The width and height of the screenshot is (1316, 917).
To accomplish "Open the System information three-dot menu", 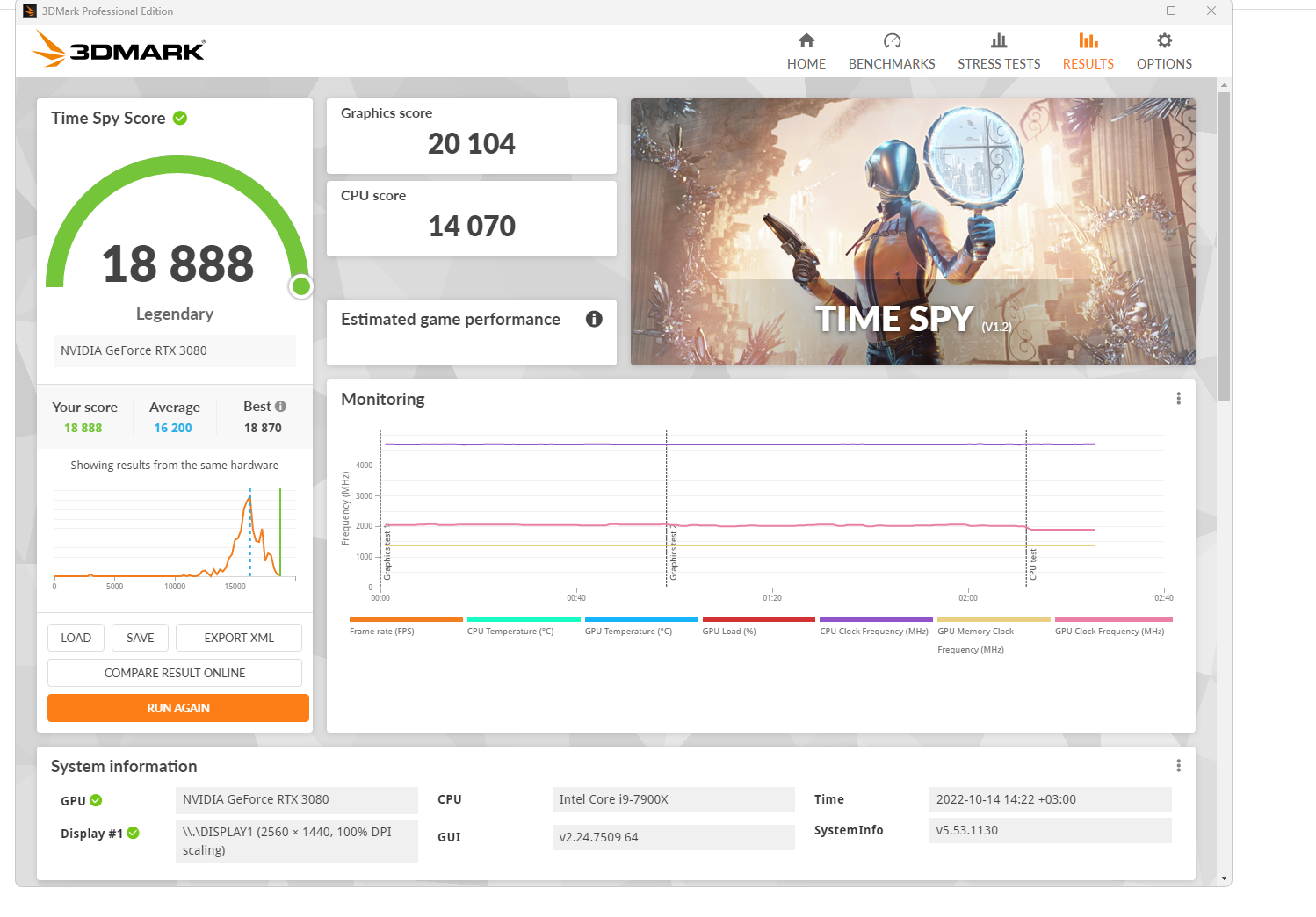I will [x=1178, y=766].
